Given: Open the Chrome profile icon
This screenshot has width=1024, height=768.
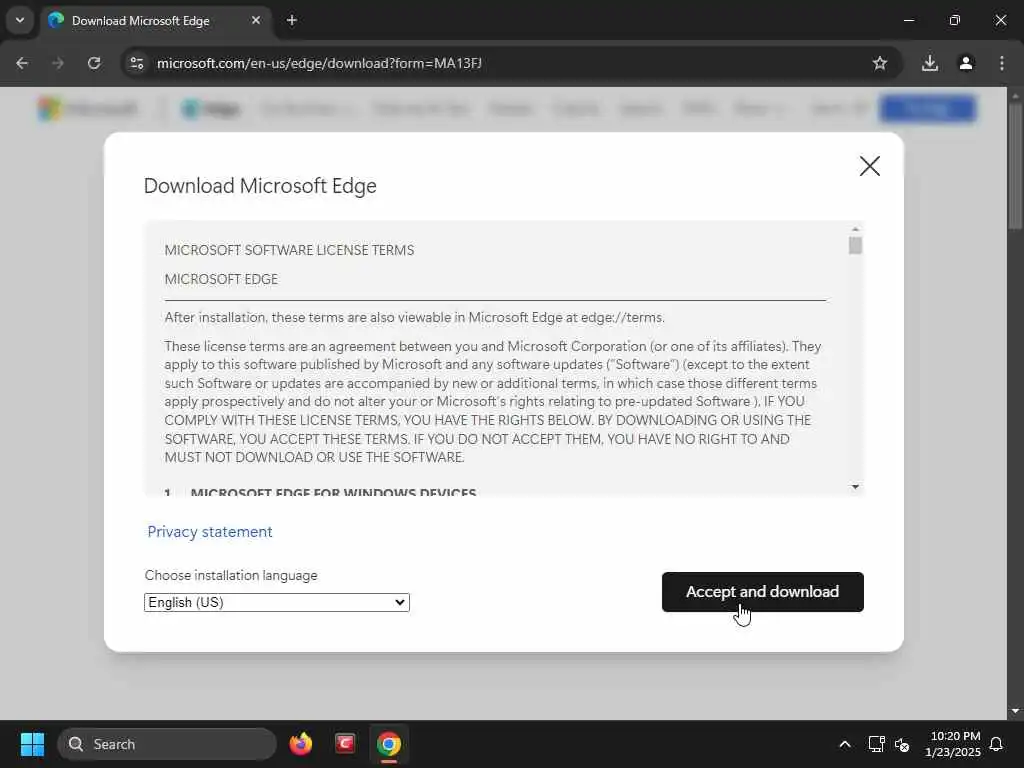Looking at the screenshot, I should click(x=966, y=63).
